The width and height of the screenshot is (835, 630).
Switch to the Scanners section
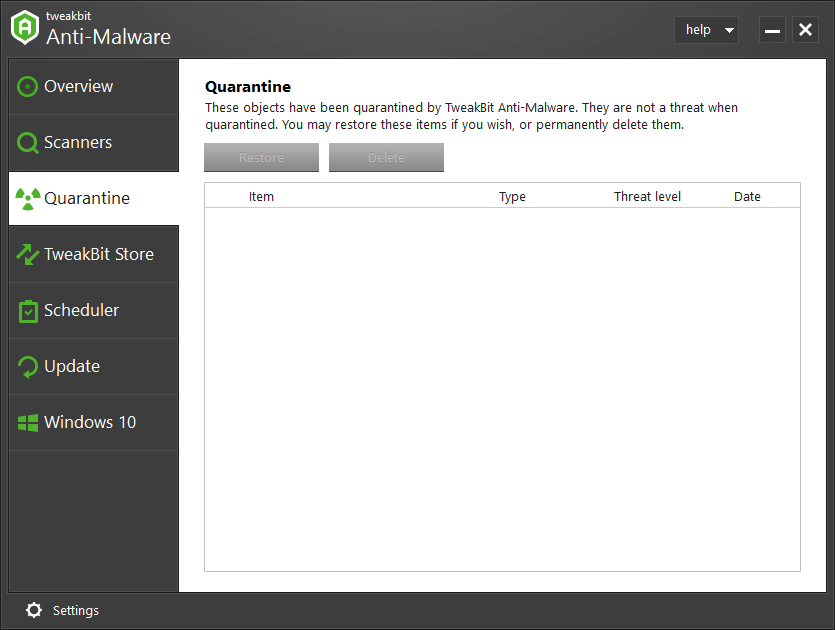pos(78,143)
